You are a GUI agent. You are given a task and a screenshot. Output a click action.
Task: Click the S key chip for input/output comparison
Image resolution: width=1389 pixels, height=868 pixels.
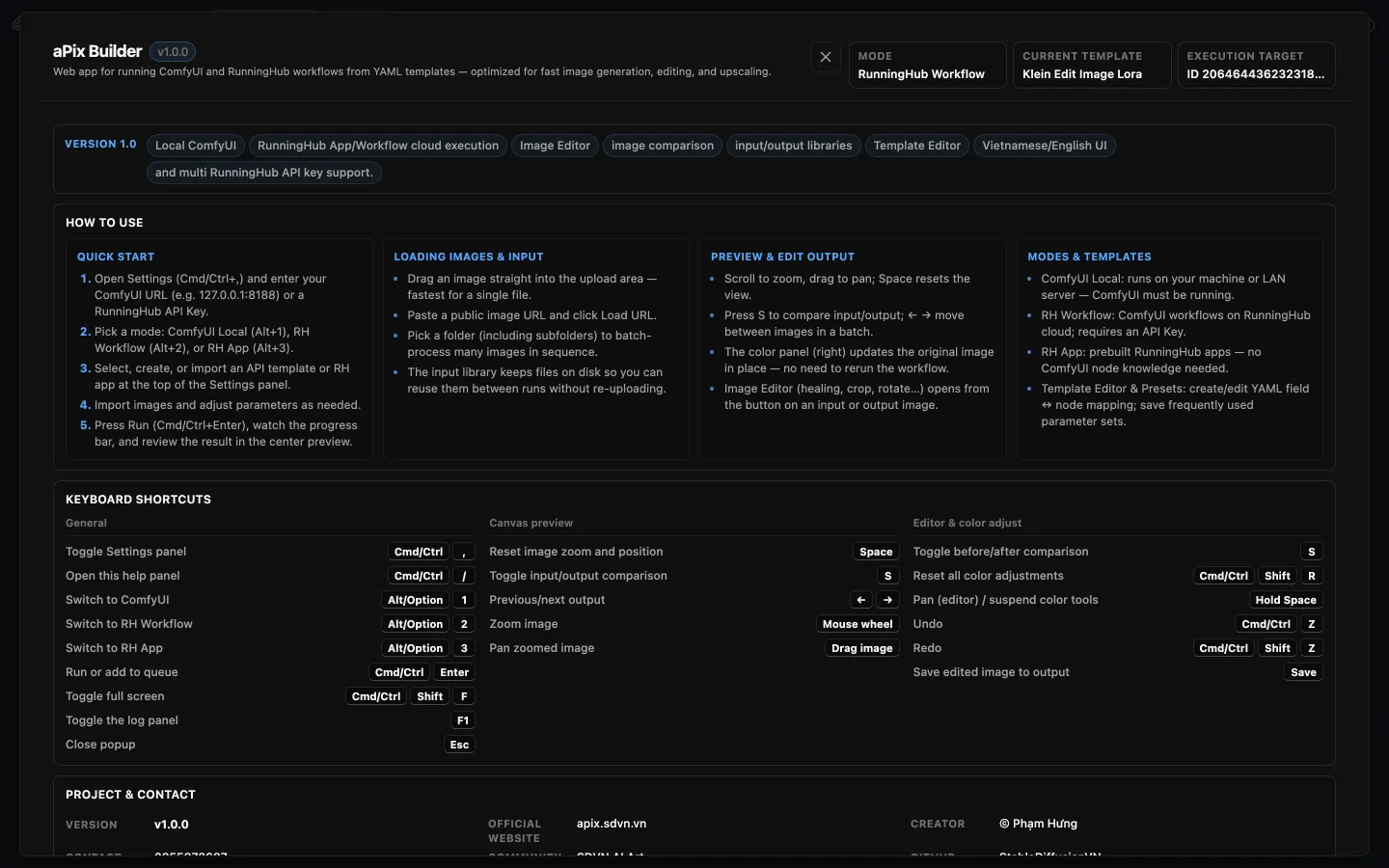pos(888,576)
